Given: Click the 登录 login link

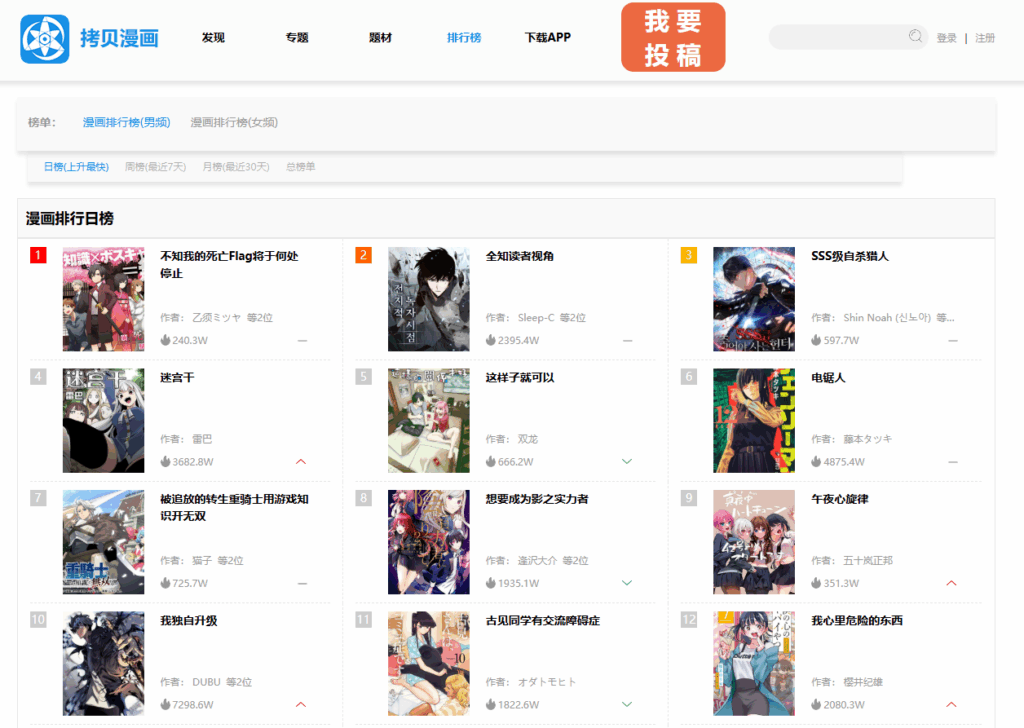Looking at the screenshot, I should (x=946, y=39).
